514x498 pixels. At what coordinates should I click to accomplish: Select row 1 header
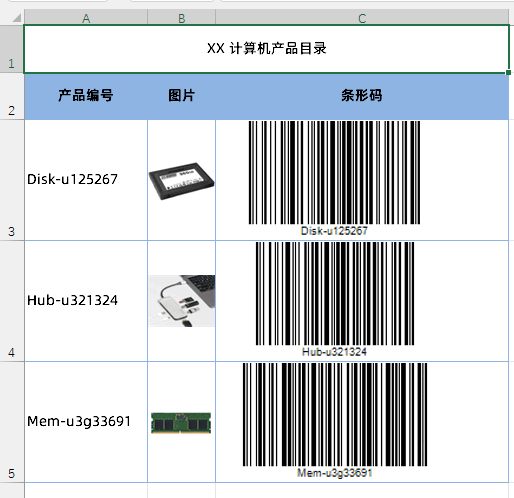pyautogui.click(x=12, y=49)
